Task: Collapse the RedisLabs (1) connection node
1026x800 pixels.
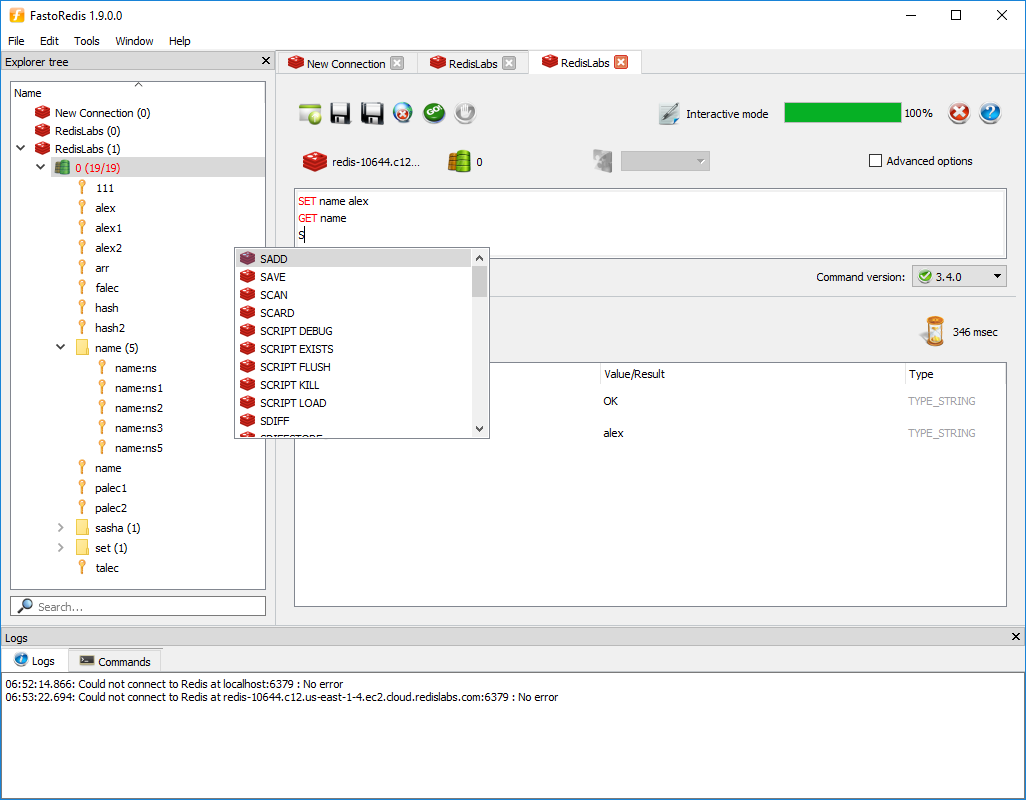Action: coord(21,148)
